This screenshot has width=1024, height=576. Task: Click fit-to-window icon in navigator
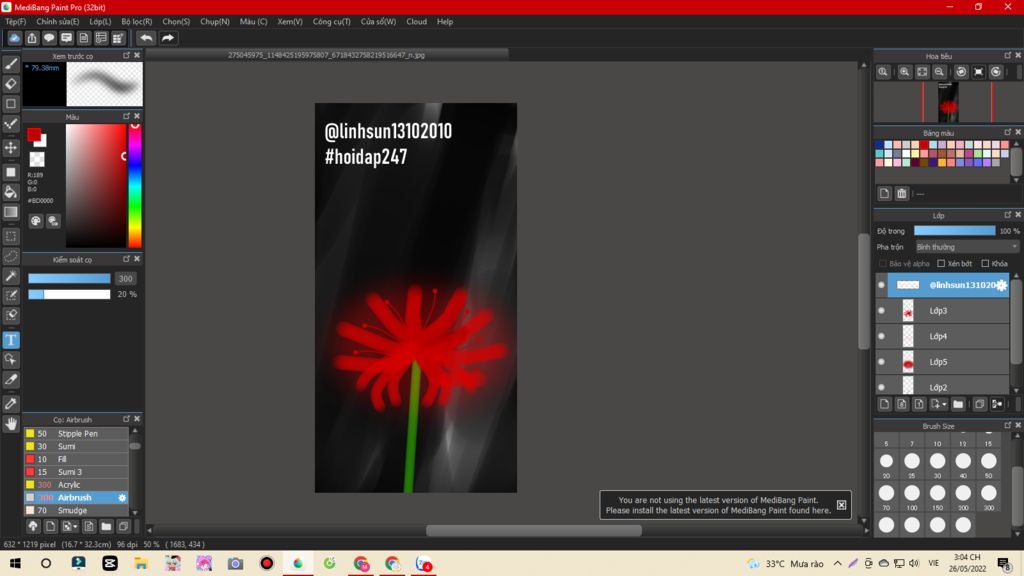(922, 72)
